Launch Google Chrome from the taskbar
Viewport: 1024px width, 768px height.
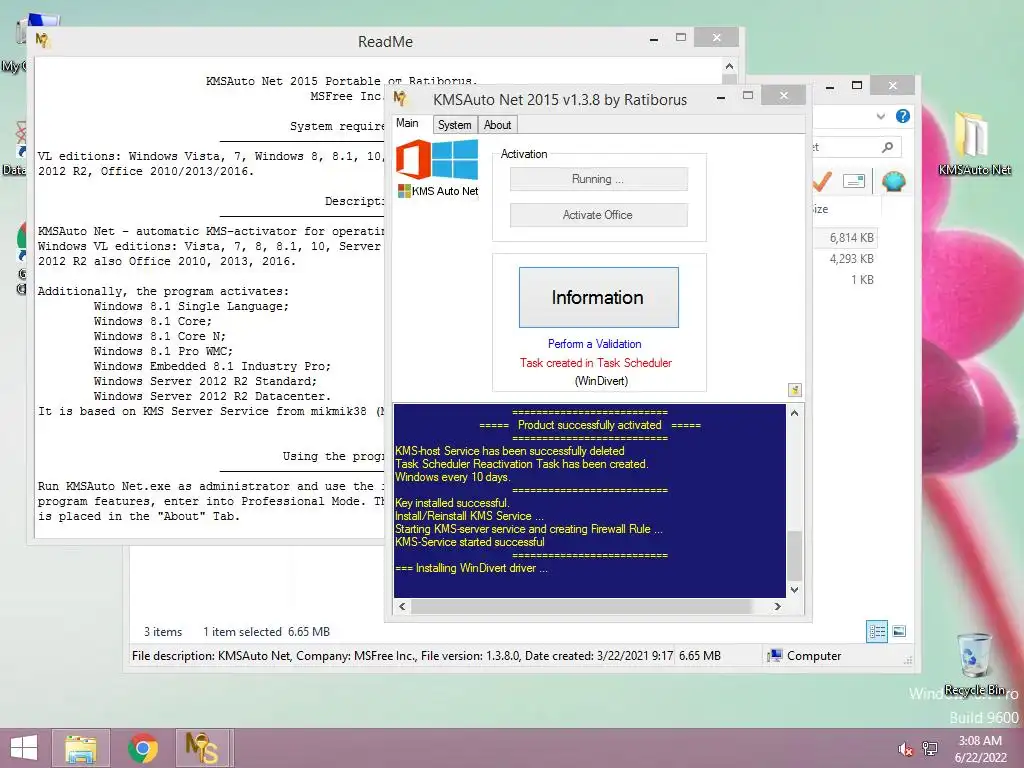pos(142,748)
